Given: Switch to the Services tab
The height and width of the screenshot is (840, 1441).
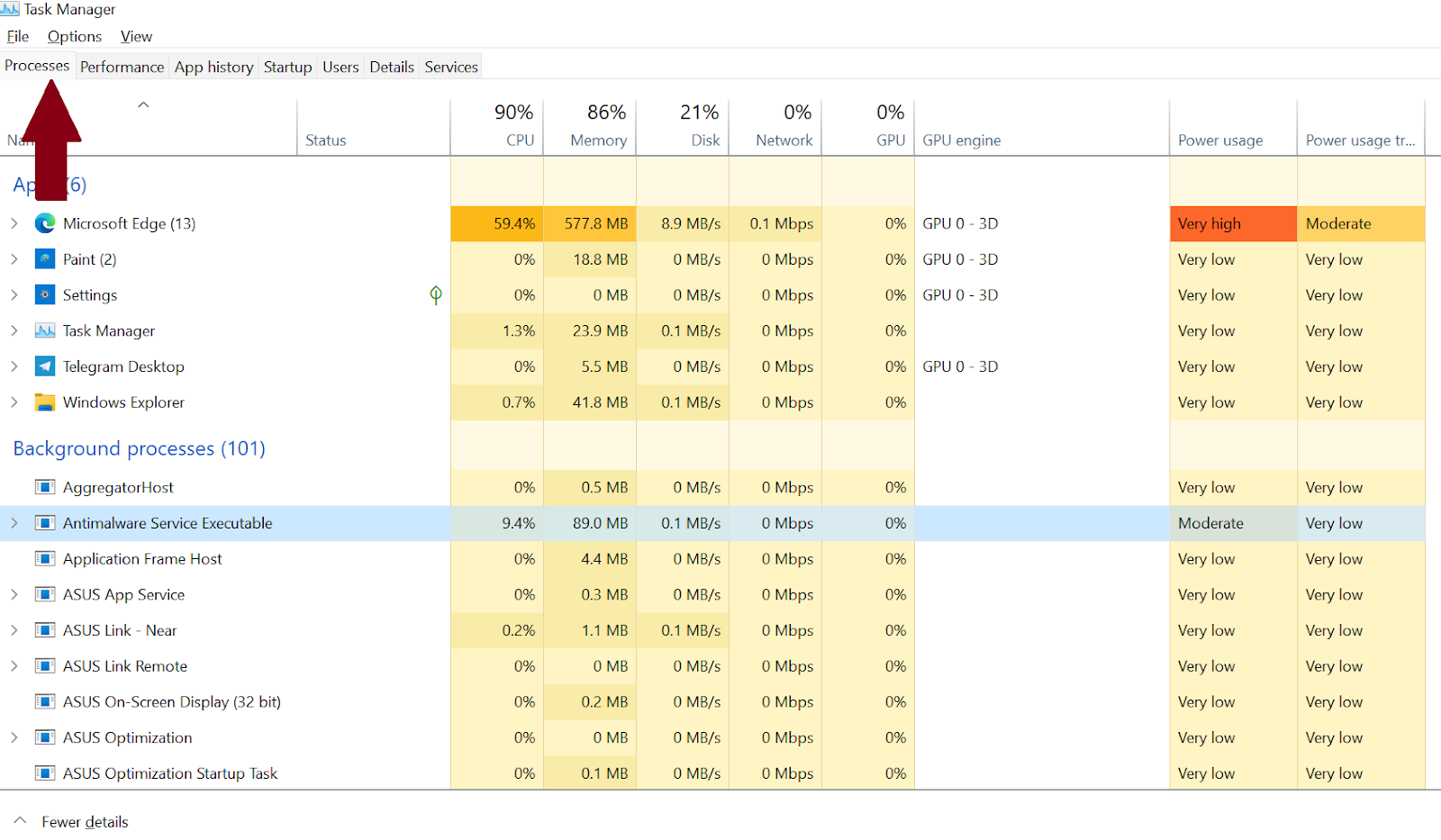Looking at the screenshot, I should point(451,67).
